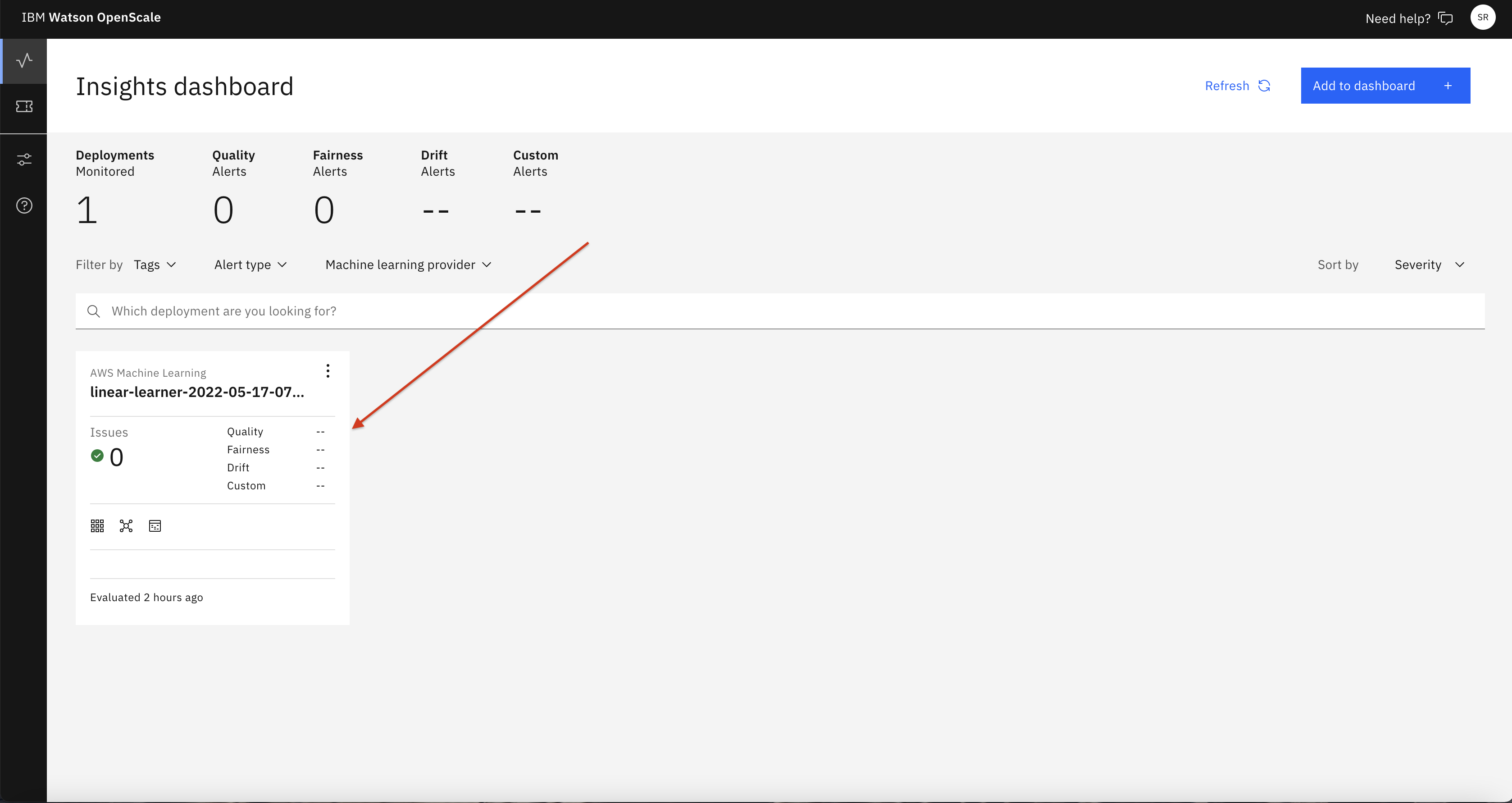Click the network nodes icon on deployment tile
Screen dimensions: 1512x803
[126, 526]
